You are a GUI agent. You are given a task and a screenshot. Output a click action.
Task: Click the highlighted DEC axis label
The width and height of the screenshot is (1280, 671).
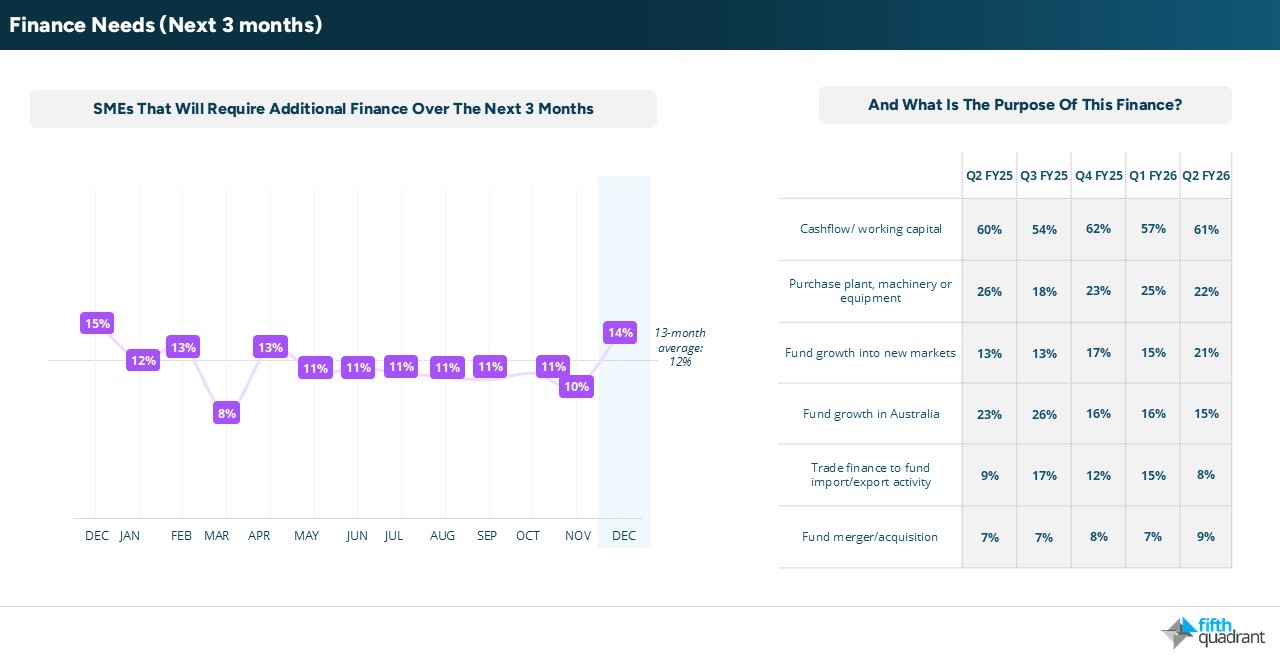point(623,536)
